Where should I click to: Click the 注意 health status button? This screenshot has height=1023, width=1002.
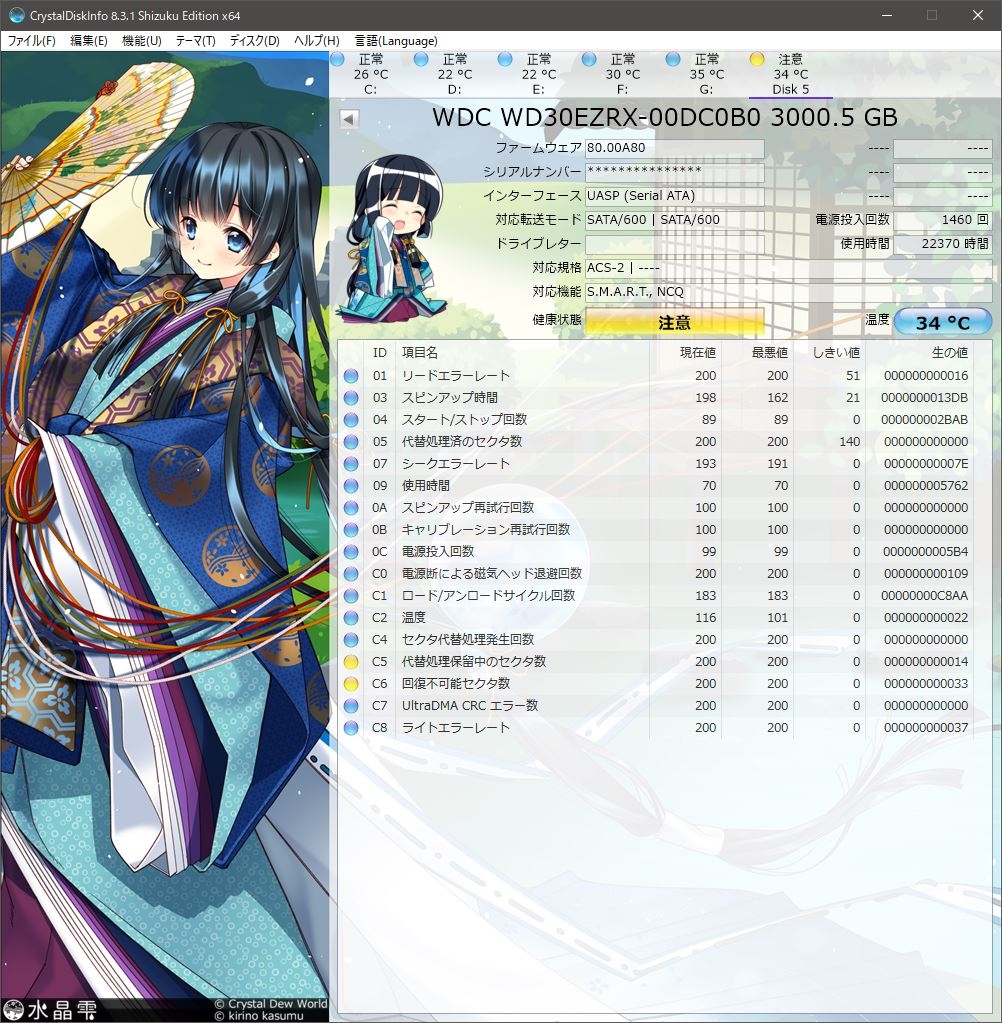(x=675, y=322)
